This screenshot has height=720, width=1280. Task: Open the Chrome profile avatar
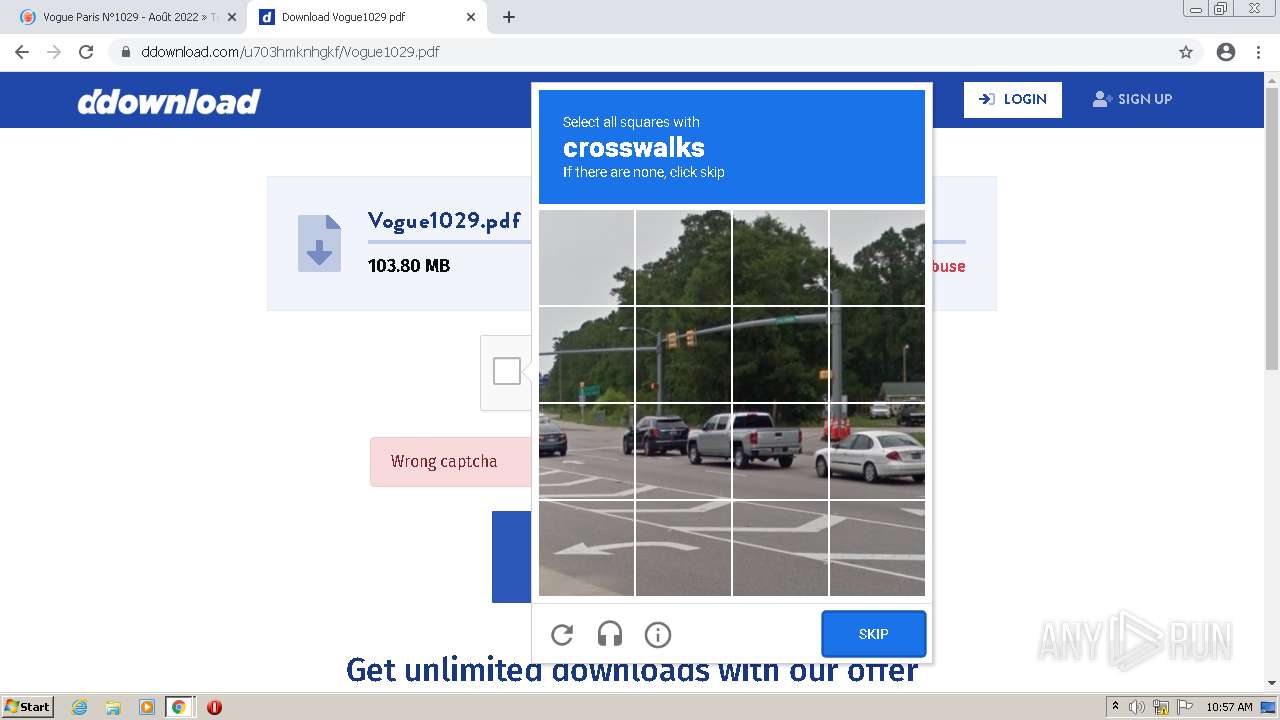[x=1226, y=52]
